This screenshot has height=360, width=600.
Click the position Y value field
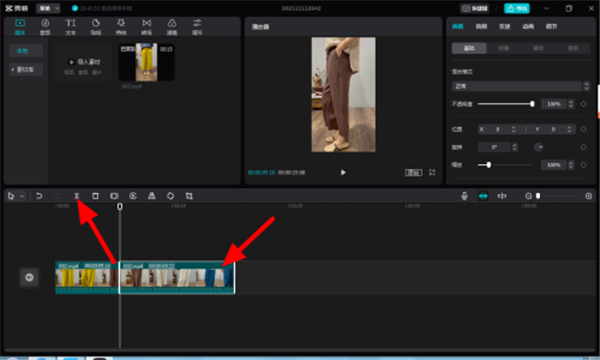click(553, 129)
